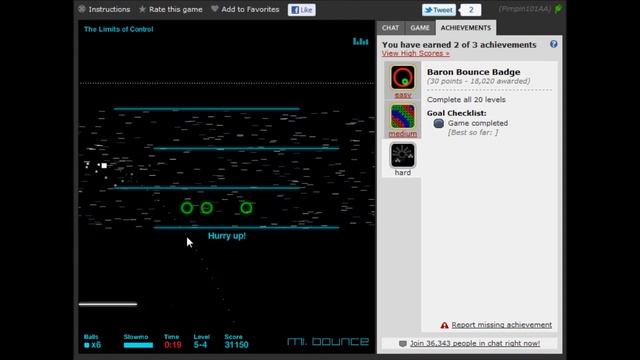Screen dimensions: 640x360
Task: Click the middle green ring target
Action: (x=207, y=208)
